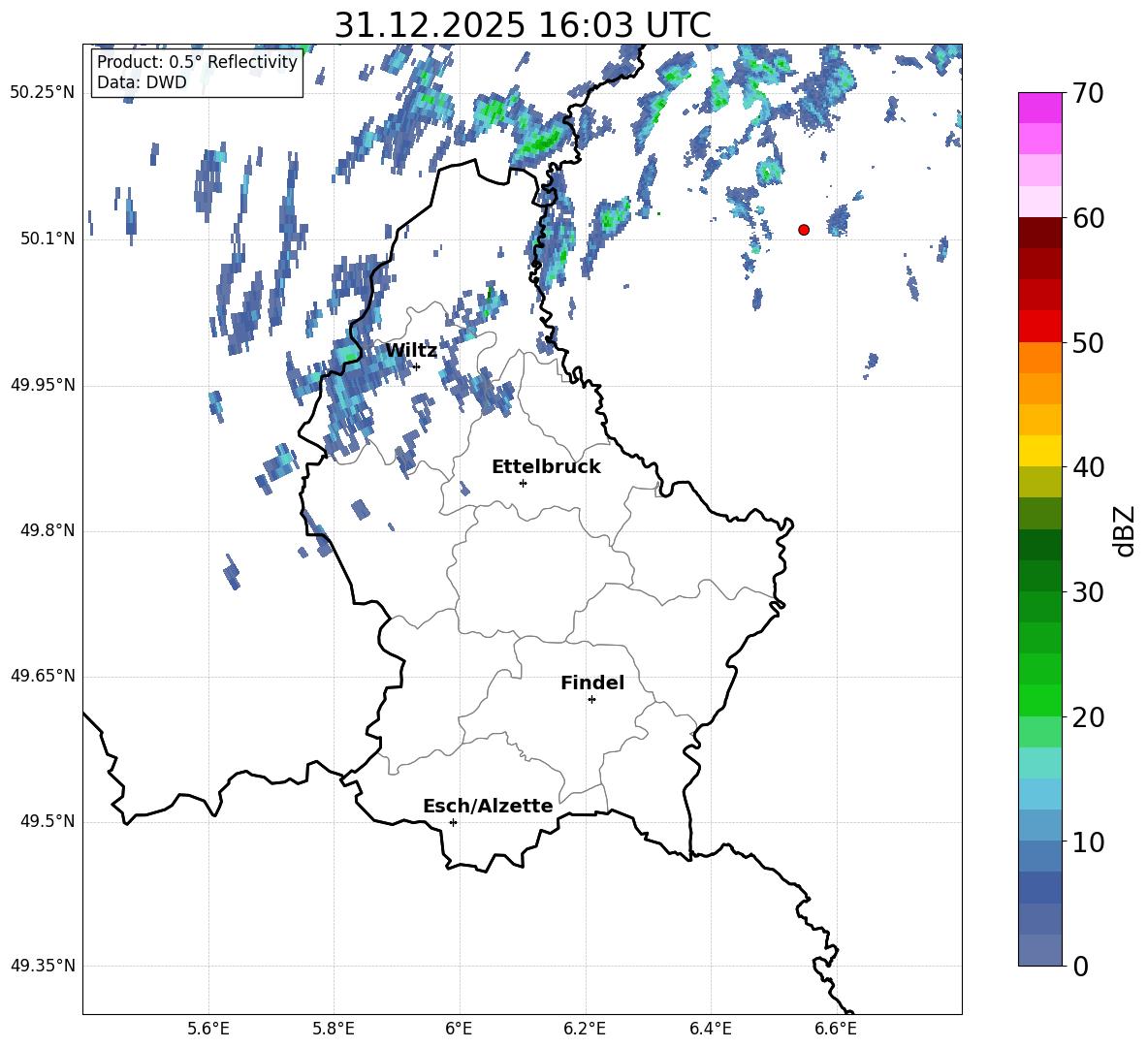Click the 31.12.2025 16:03 UTC title
The image size is (1148, 1048).
click(x=523, y=25)
